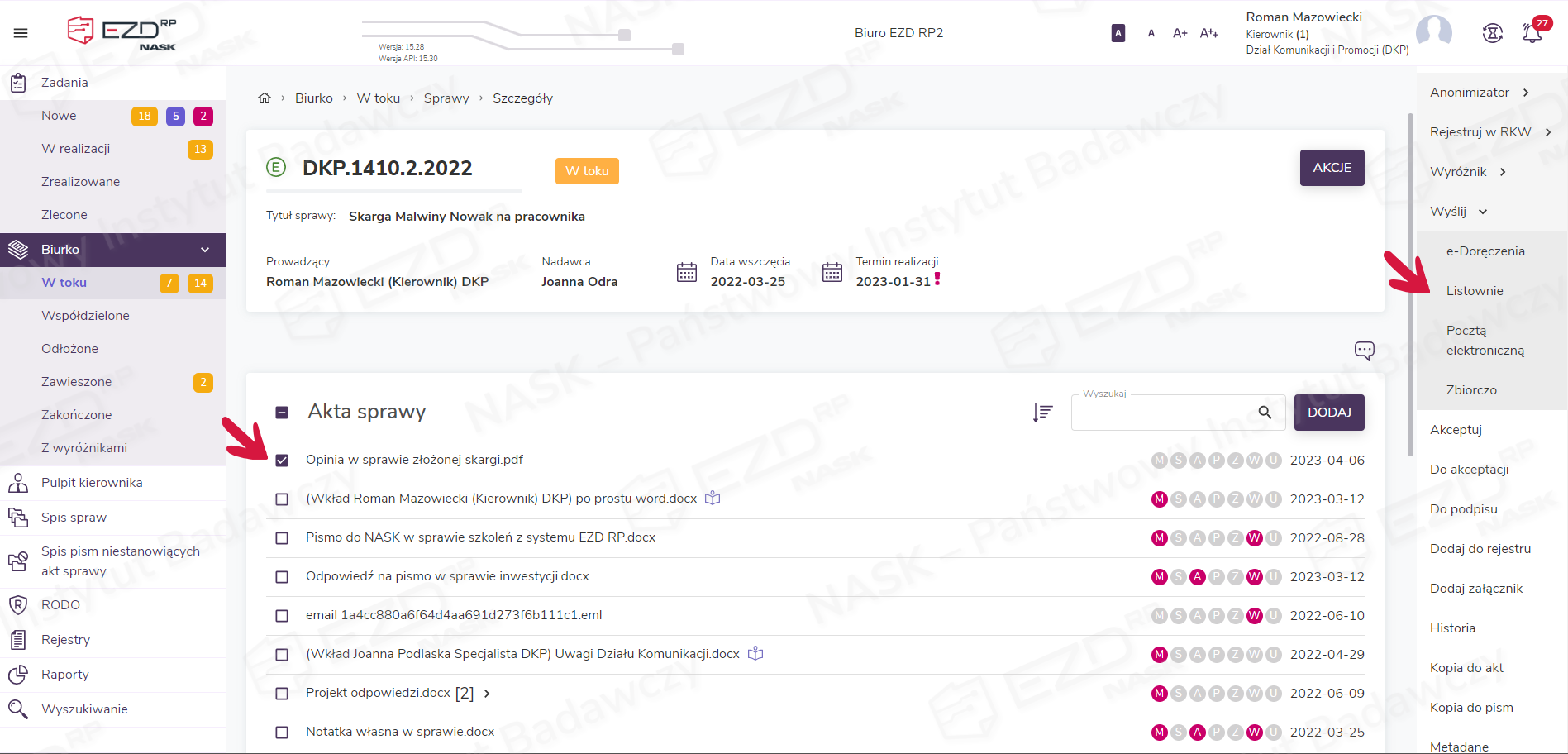
Task: Go to the home breadcrumb icon
Action: click(265, 98)
